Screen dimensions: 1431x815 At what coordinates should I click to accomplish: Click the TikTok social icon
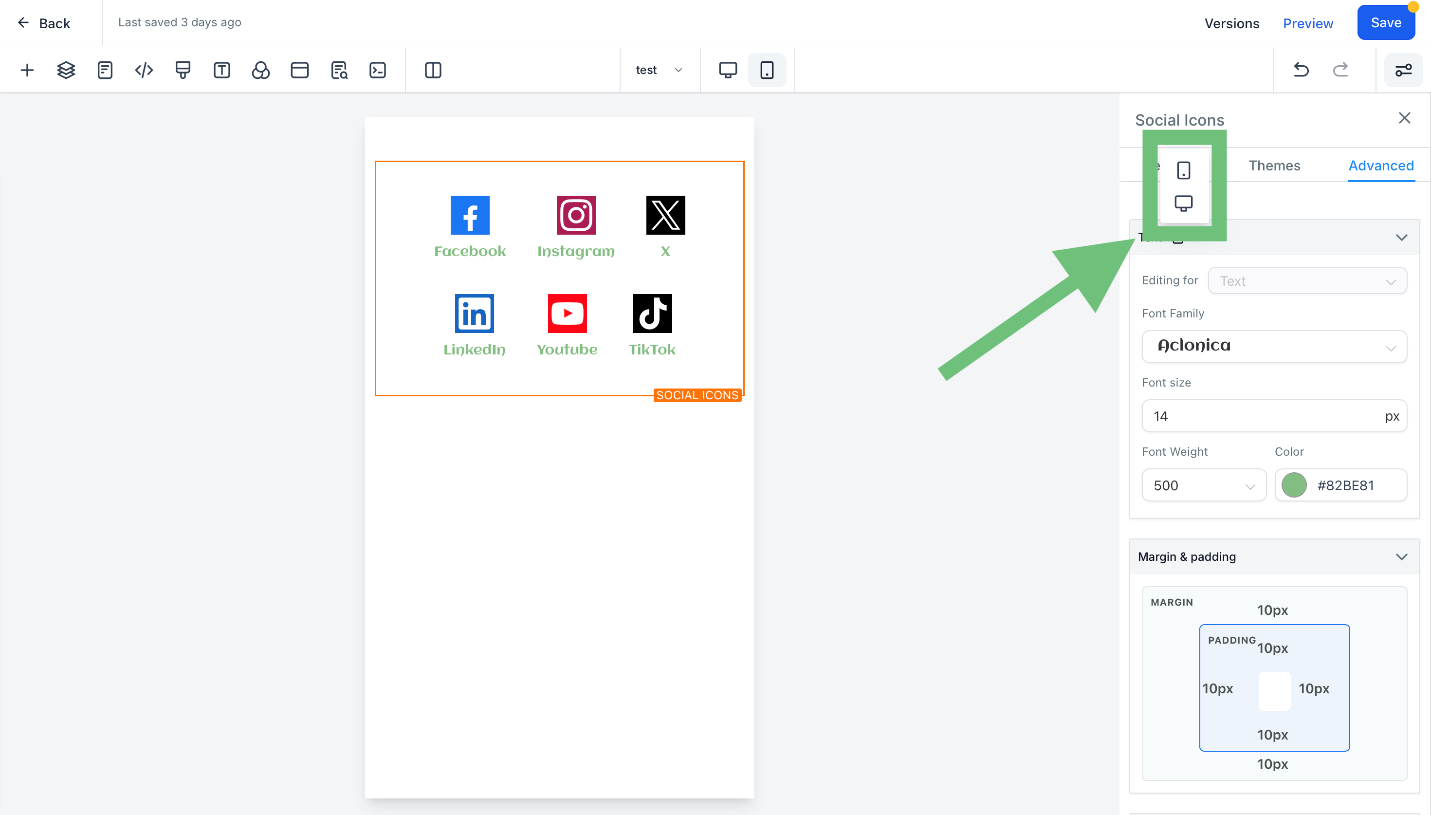pos(652,313)
